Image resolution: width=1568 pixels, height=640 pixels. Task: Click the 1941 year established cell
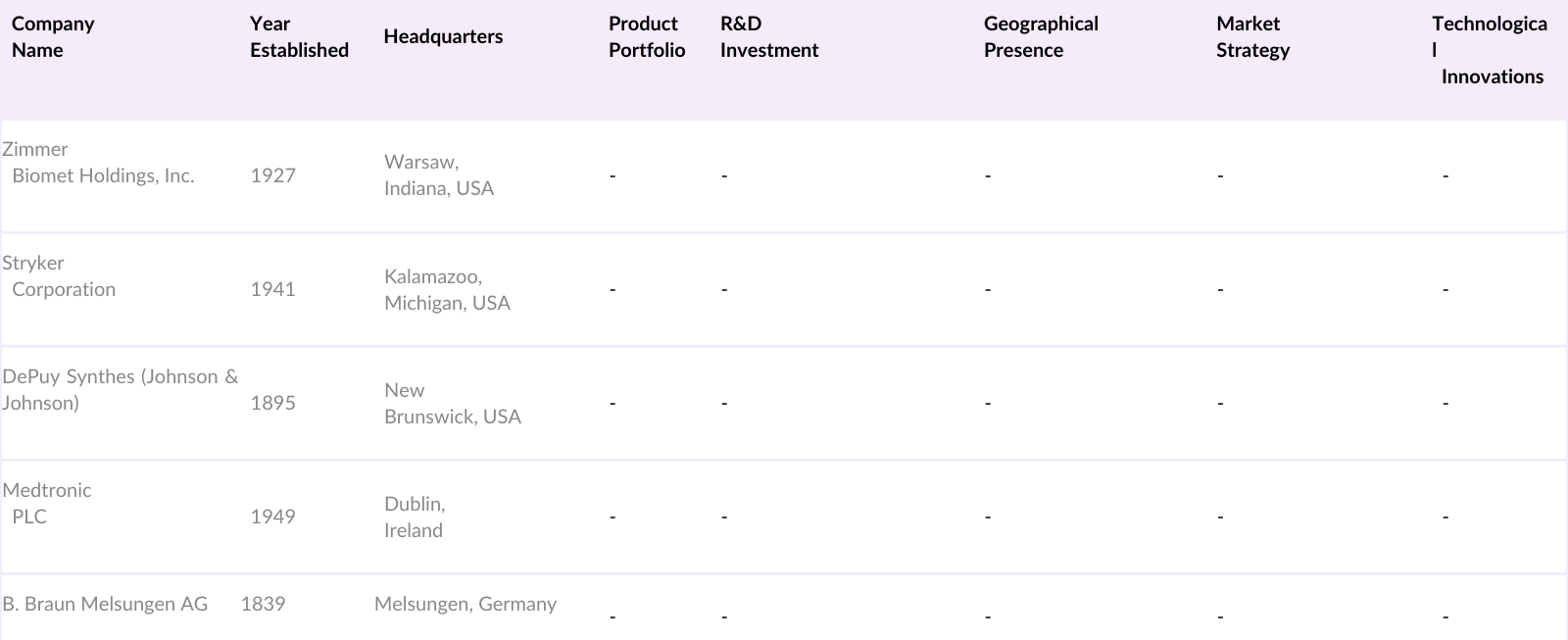tap(272, 289)
